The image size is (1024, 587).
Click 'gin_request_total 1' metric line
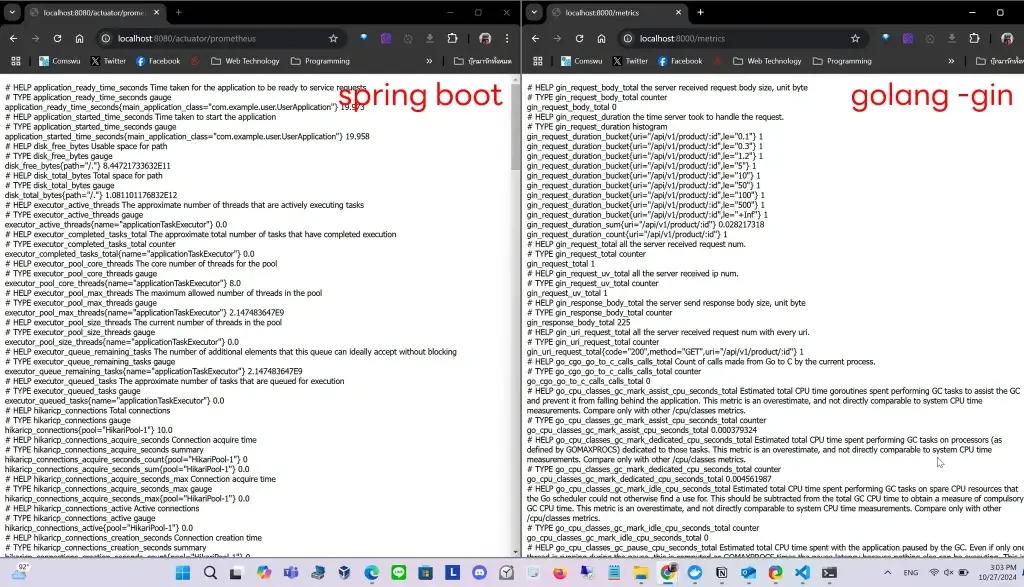pos(561,264)
